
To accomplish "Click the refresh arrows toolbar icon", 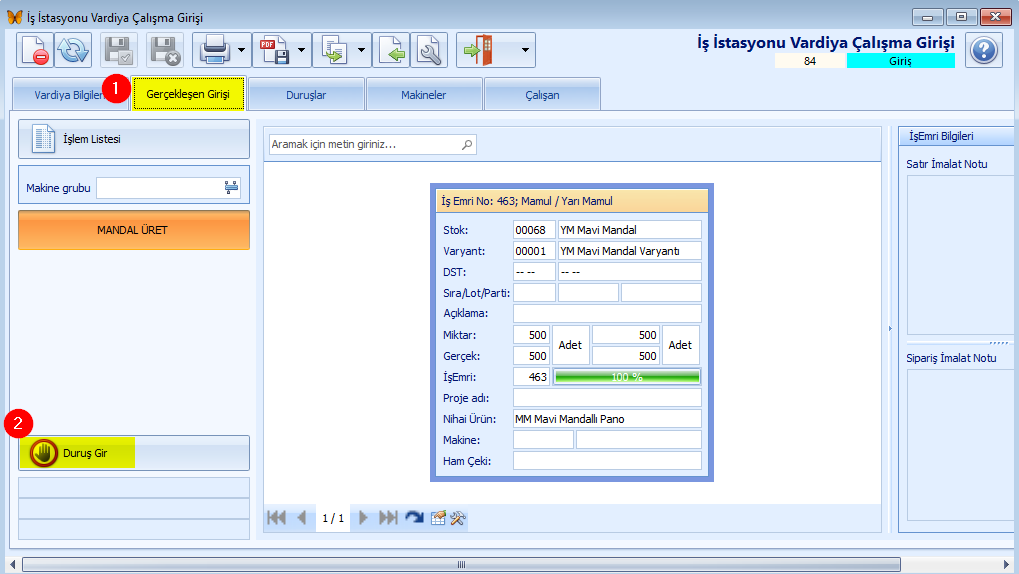I will [x=72, y=50].
